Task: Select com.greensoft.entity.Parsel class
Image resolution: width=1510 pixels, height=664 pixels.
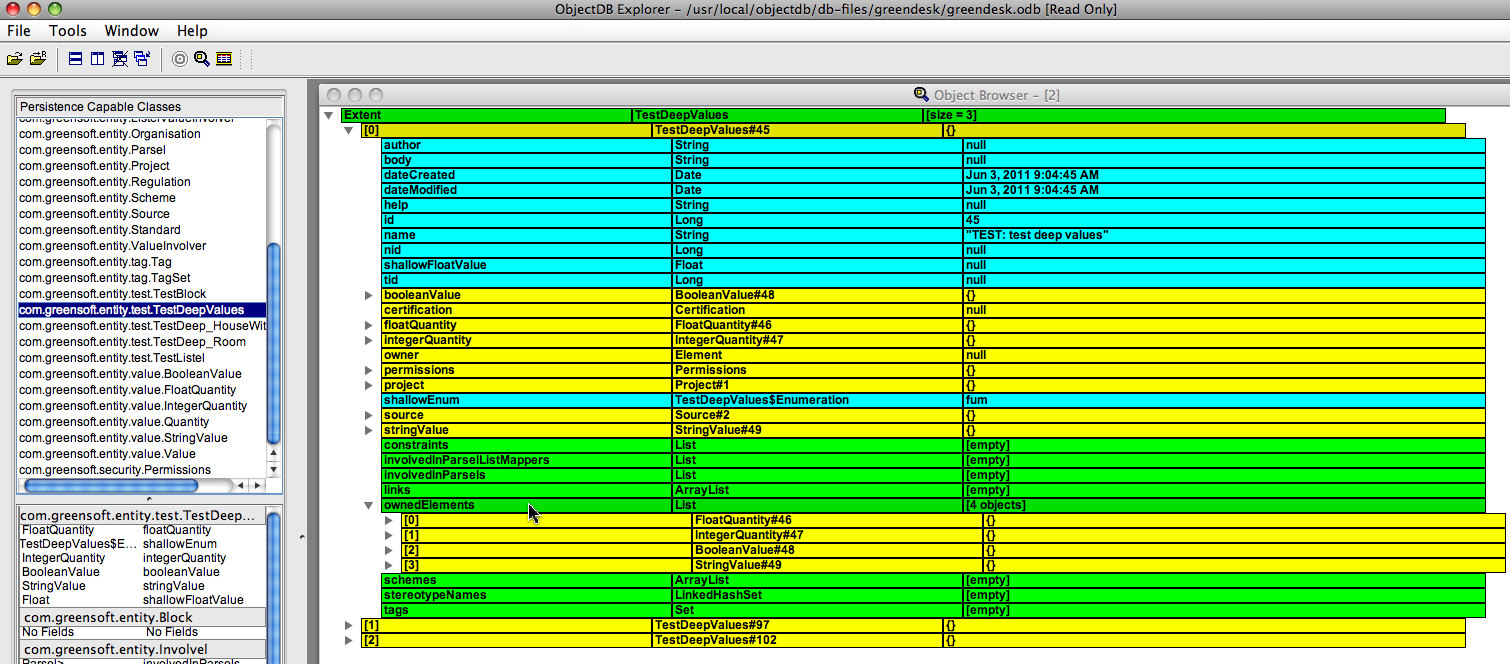Action: (142, 150)
